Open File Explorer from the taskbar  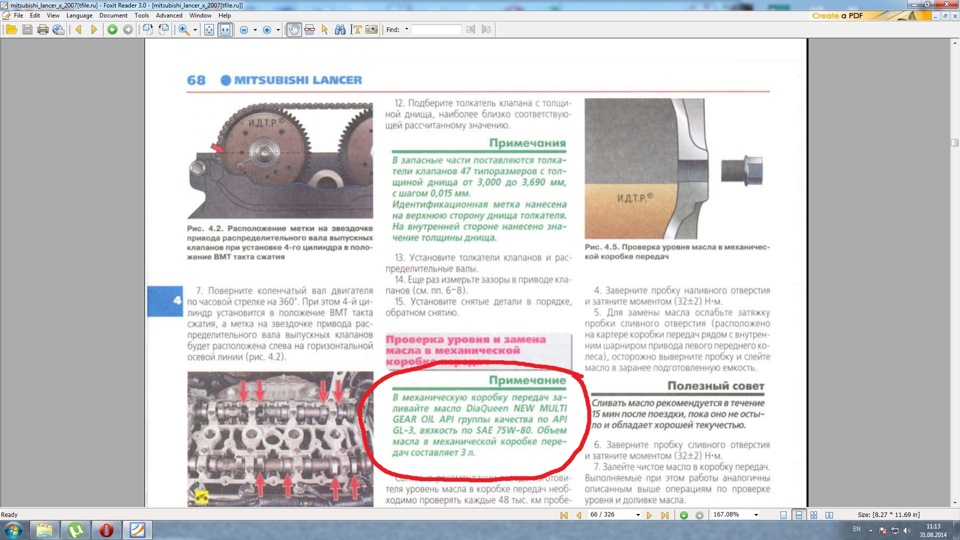(44, 530)
